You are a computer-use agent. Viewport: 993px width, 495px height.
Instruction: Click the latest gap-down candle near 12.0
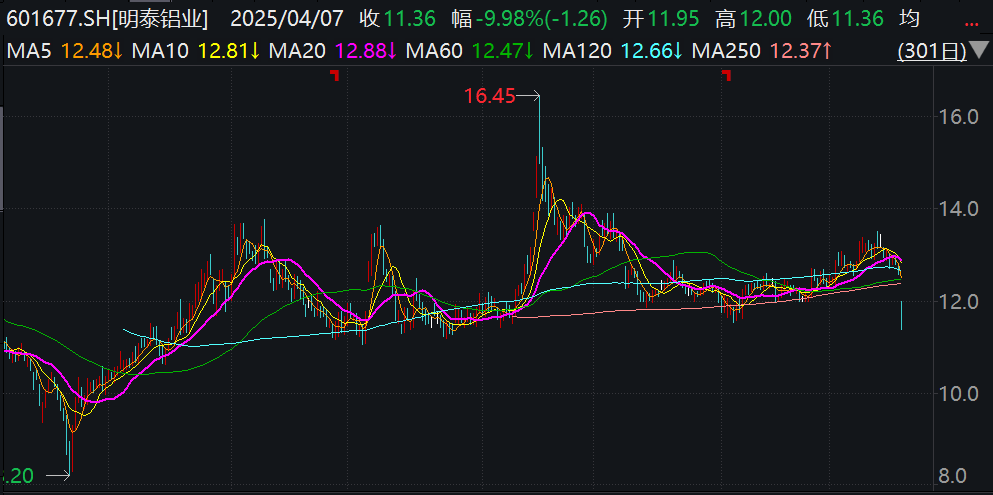pos(902,315)
